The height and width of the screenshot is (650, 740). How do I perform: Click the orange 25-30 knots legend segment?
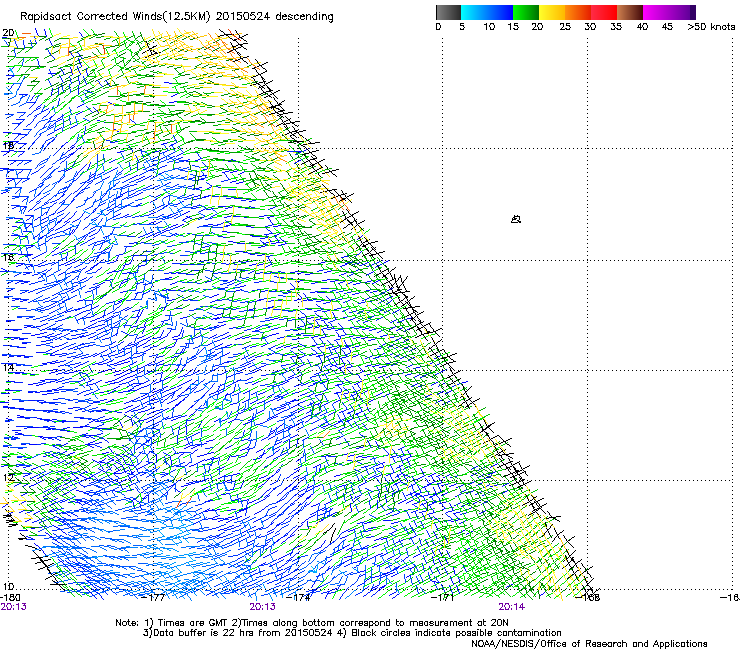578,12
